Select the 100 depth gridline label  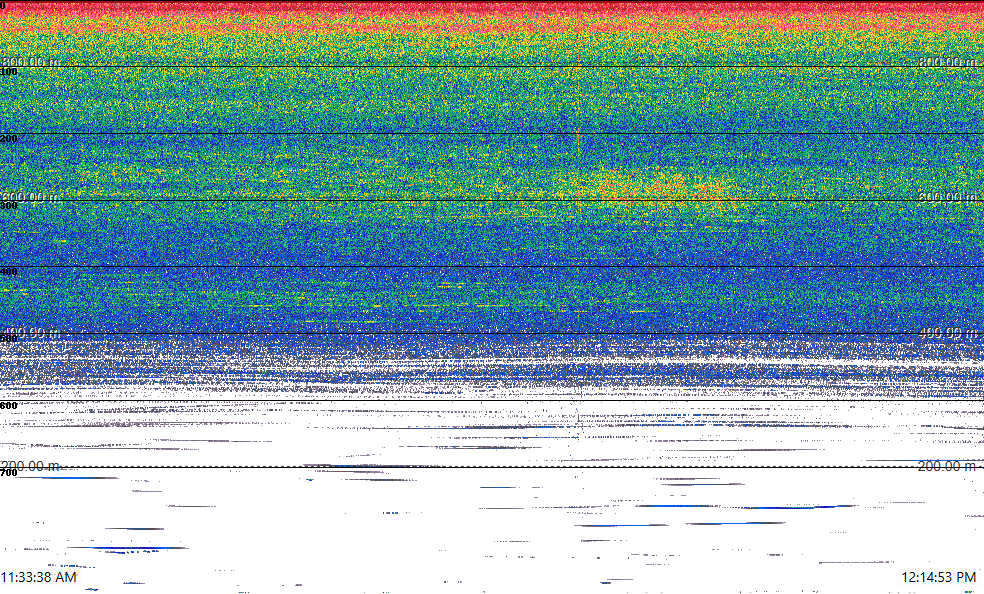[9, 72]
